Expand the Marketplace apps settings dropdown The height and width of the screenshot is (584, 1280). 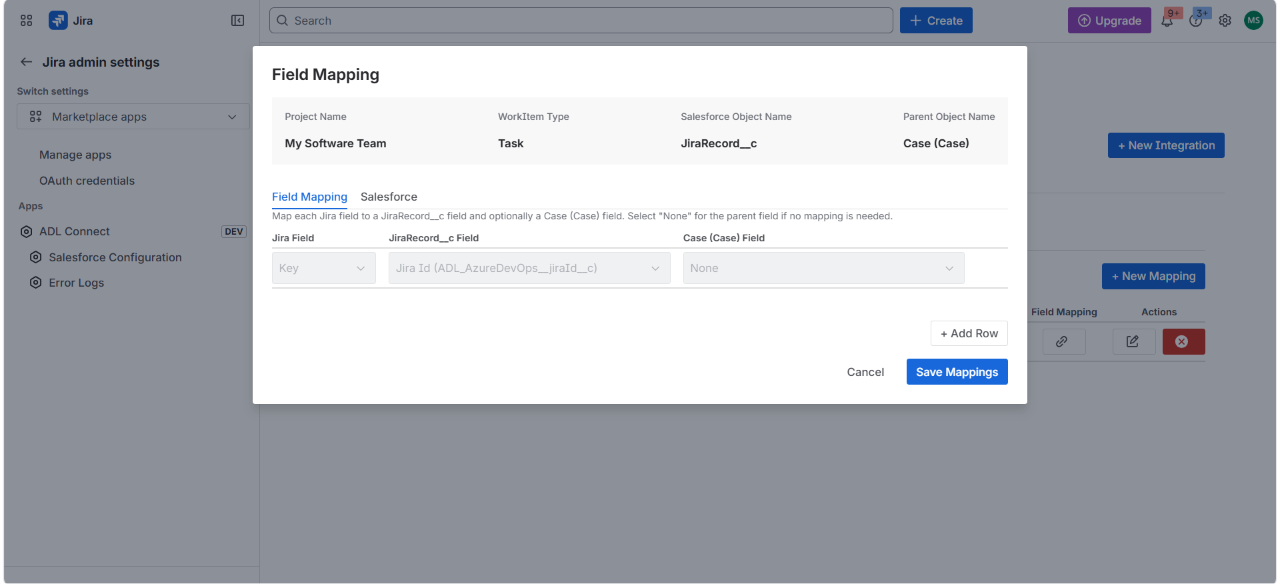point(133,117)
